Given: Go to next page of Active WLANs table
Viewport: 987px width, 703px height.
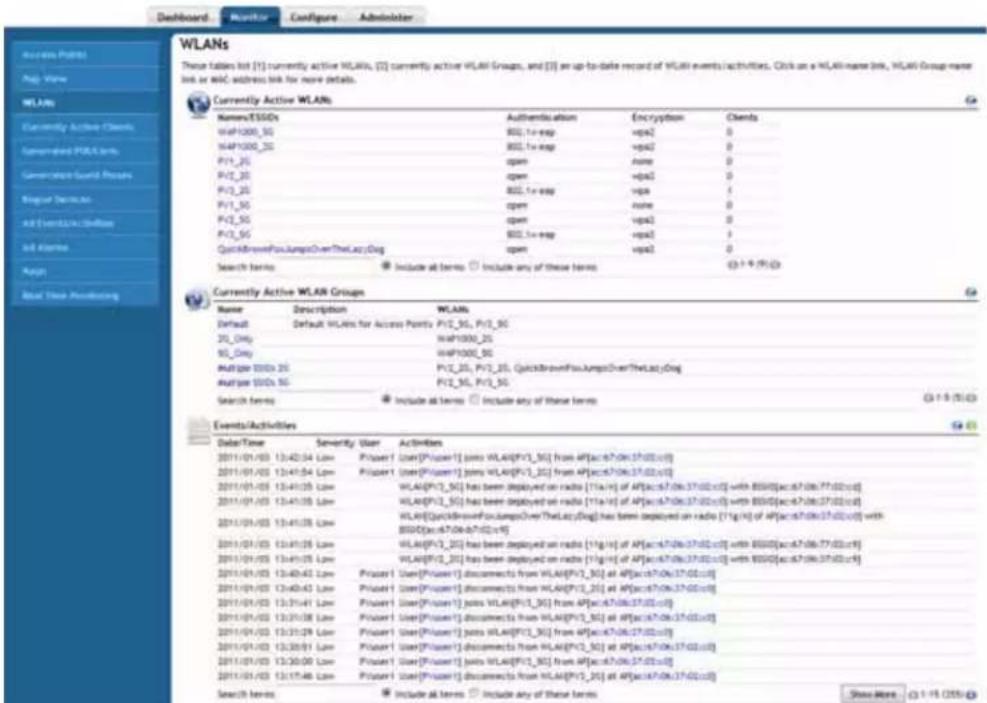Looking at the screenshot, I should 776,265.
